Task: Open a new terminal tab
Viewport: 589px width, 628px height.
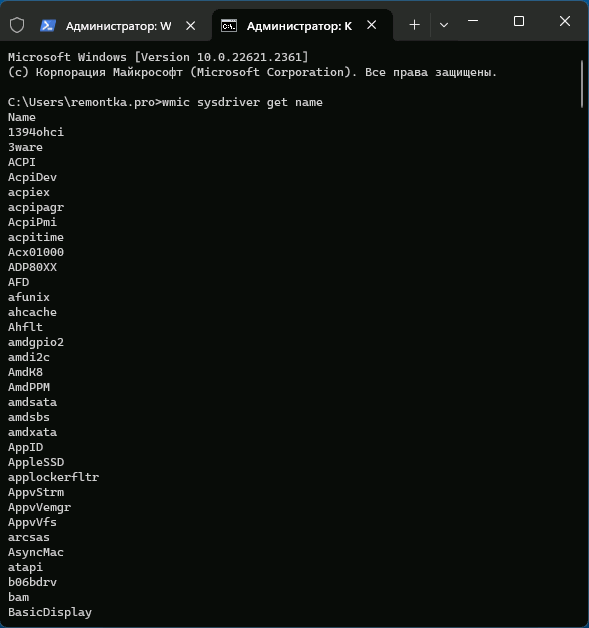Action: 414,25
